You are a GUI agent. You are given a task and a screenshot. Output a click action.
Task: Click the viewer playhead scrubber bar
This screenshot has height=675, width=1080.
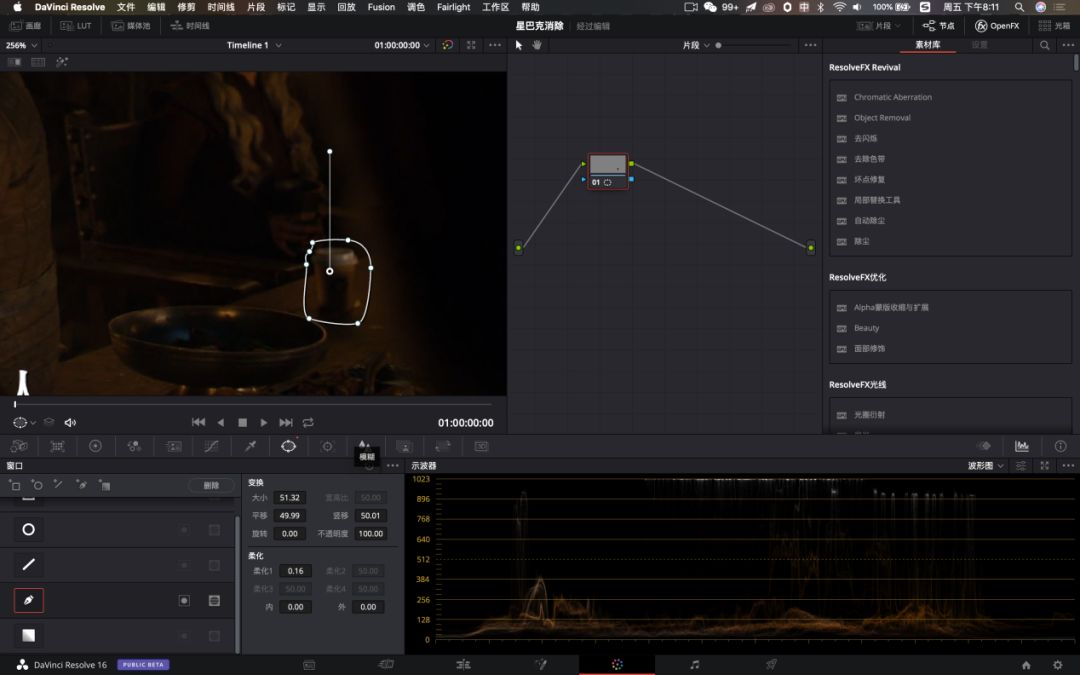coord(253,404)
